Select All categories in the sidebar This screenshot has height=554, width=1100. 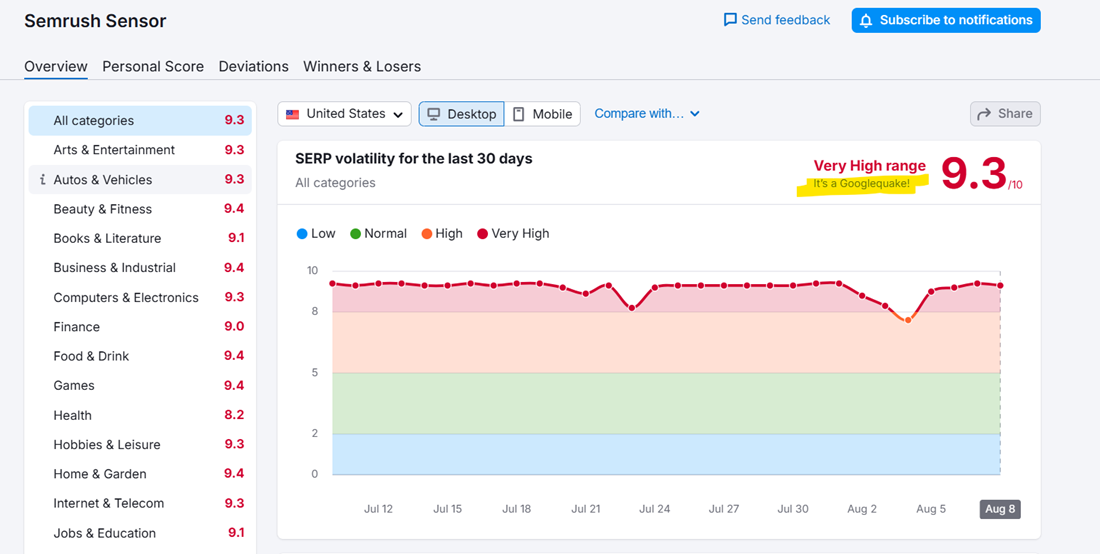coord(140,121)
